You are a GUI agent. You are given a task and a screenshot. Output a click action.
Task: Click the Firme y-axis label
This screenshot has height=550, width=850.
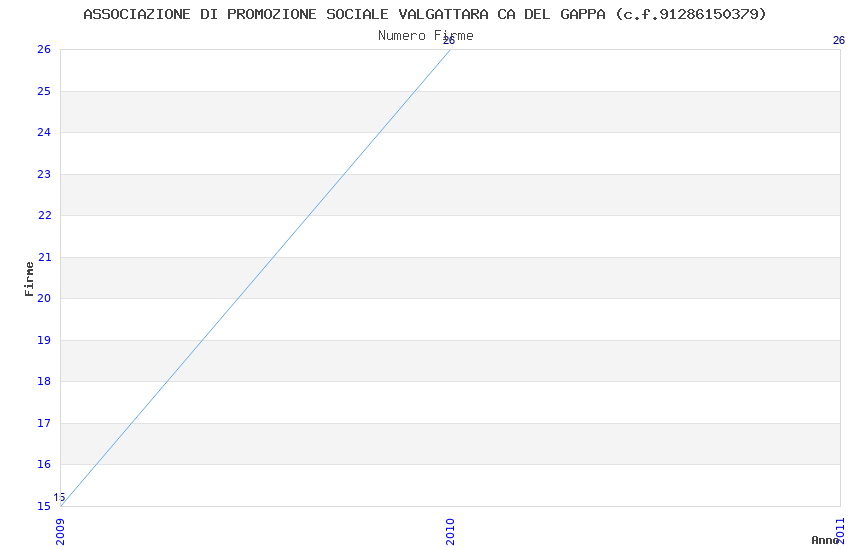pyautogui.click(x=29, y=279)
